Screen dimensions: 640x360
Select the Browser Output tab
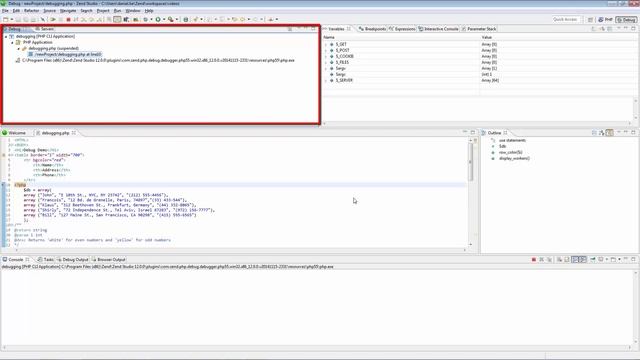(x=109, y=260)
